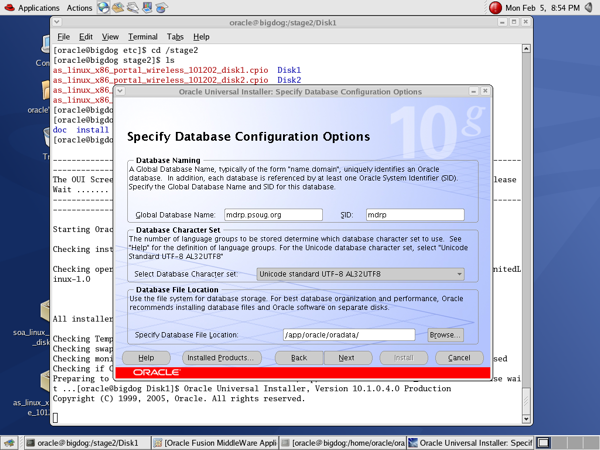Click the 'doc' directory text in terminal

(60, 130)
